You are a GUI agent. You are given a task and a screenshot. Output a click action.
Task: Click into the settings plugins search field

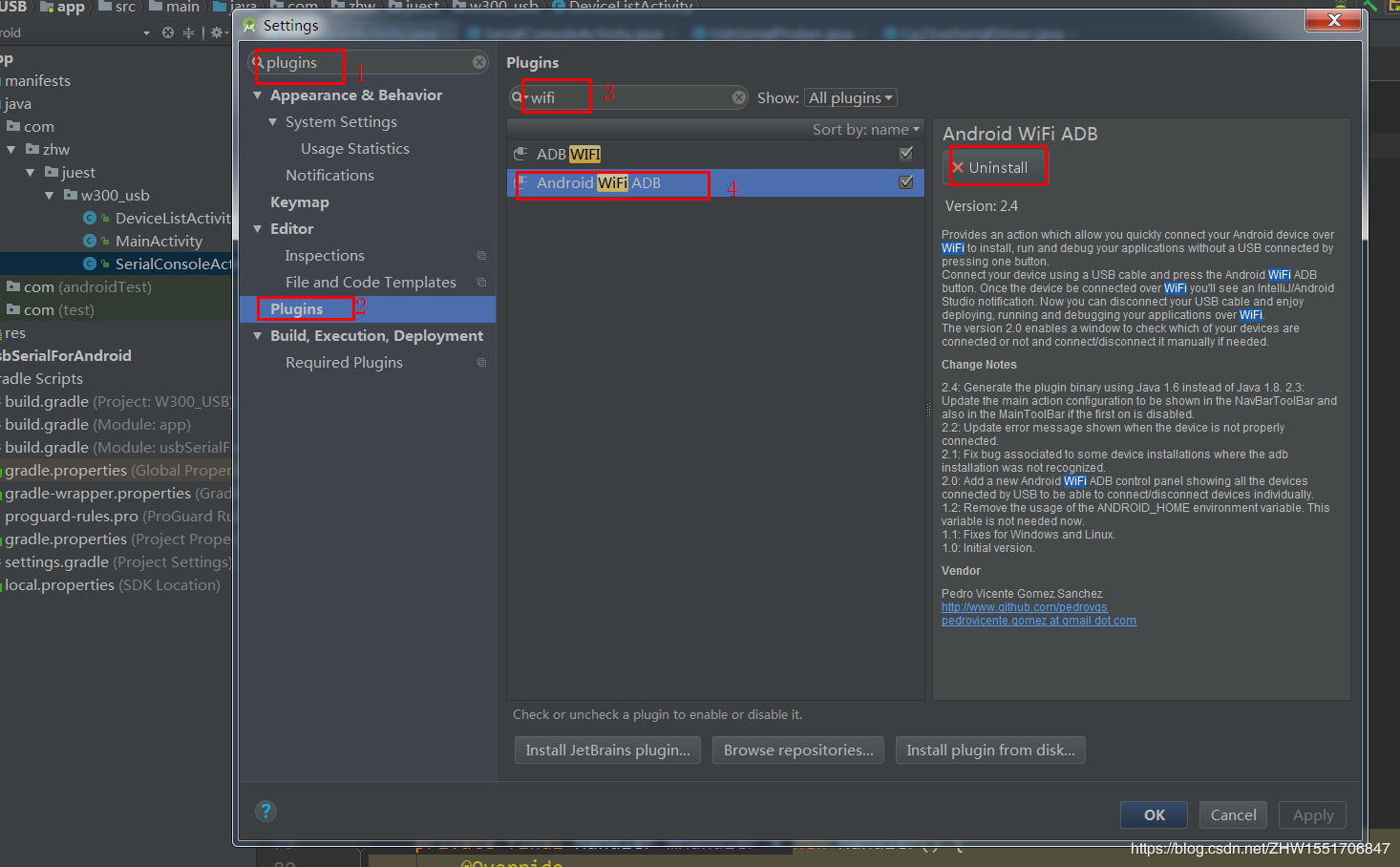click(368, 62)
